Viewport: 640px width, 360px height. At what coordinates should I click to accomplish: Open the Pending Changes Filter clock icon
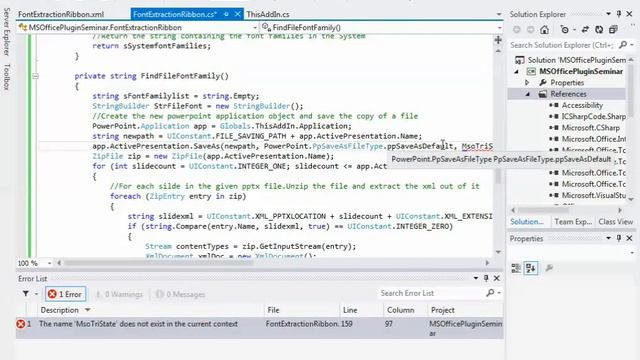tap(564, 30)
